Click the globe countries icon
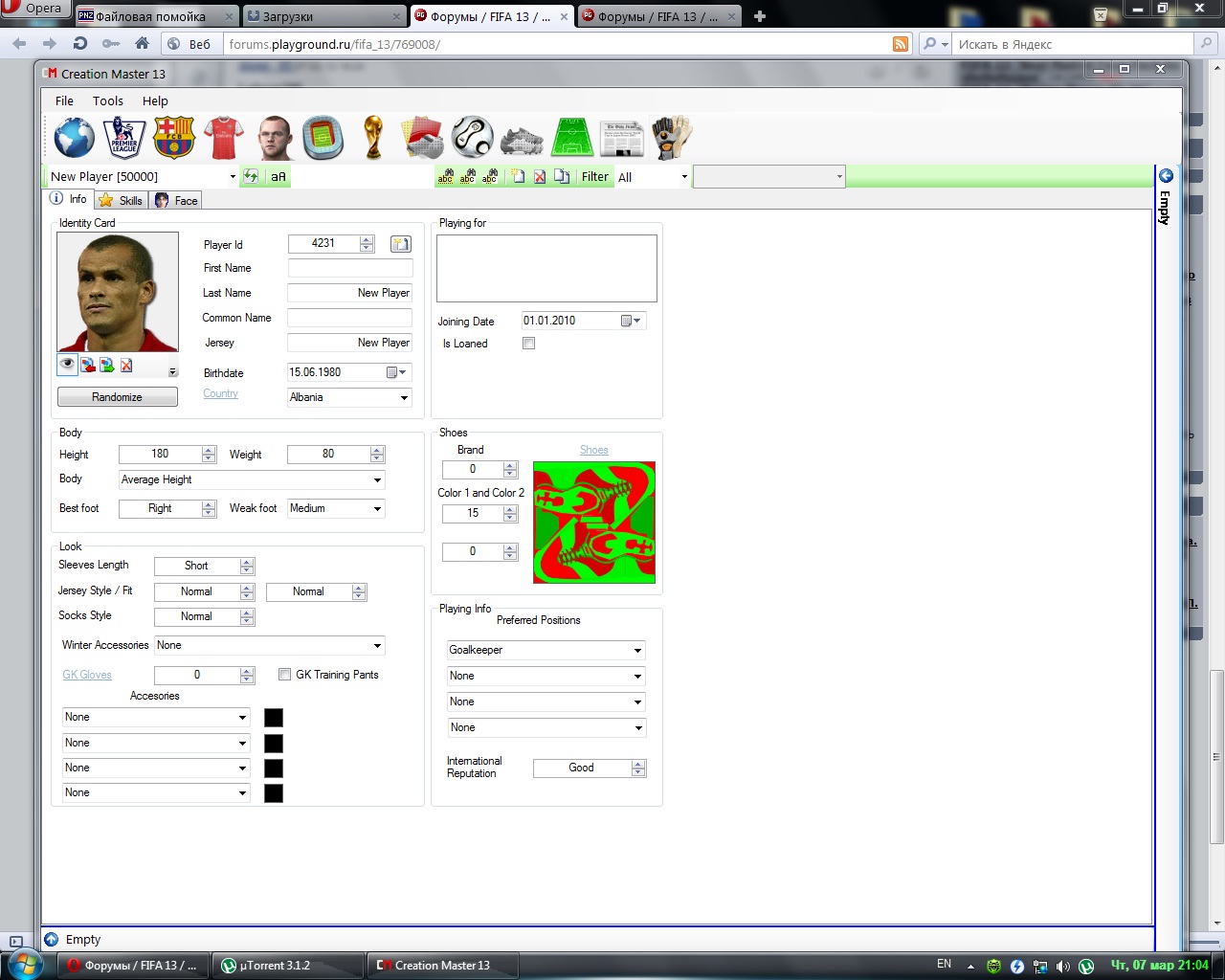This screenshot has height=980, width=1225. (75, 138)
